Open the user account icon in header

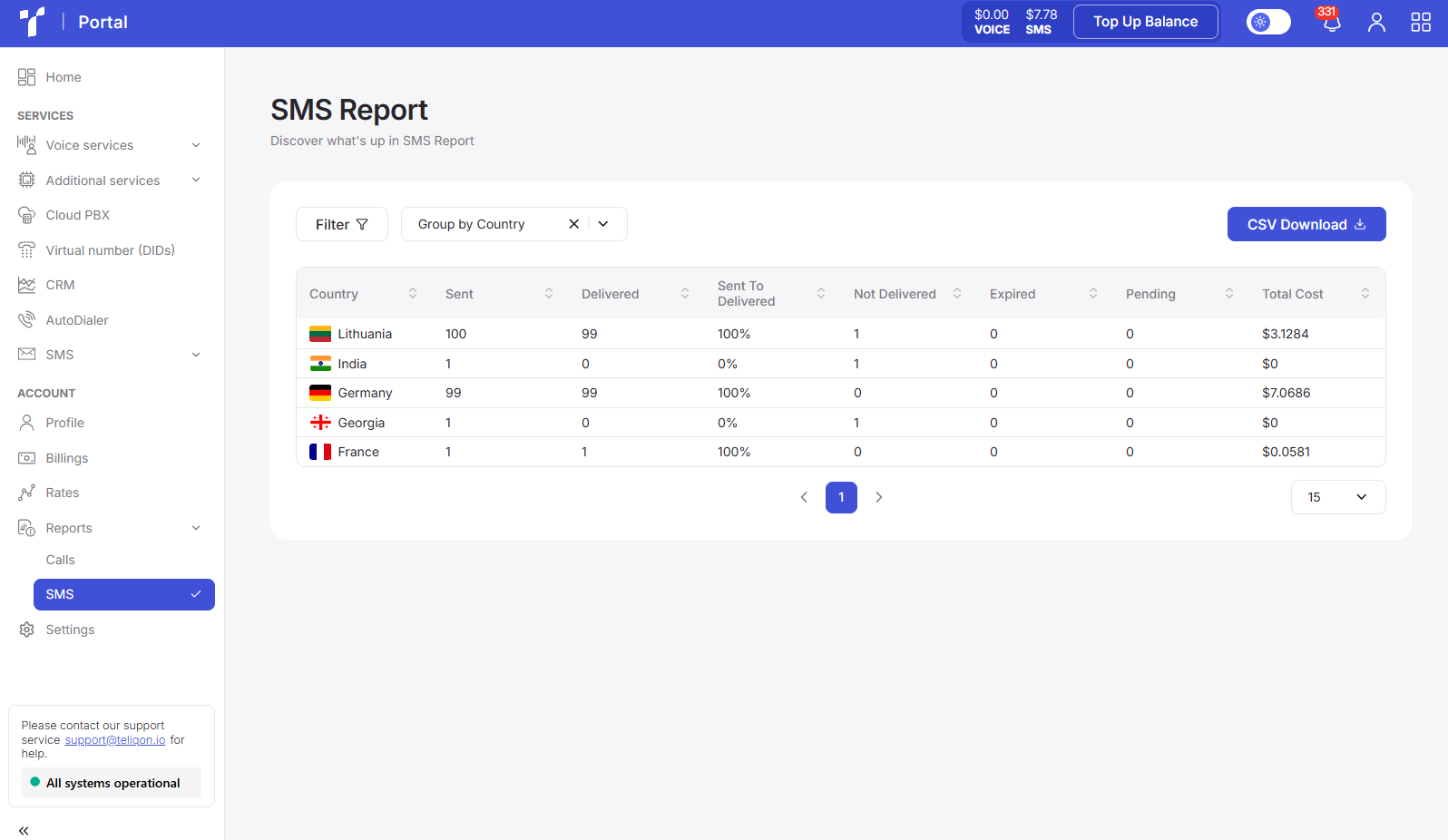1376,22
